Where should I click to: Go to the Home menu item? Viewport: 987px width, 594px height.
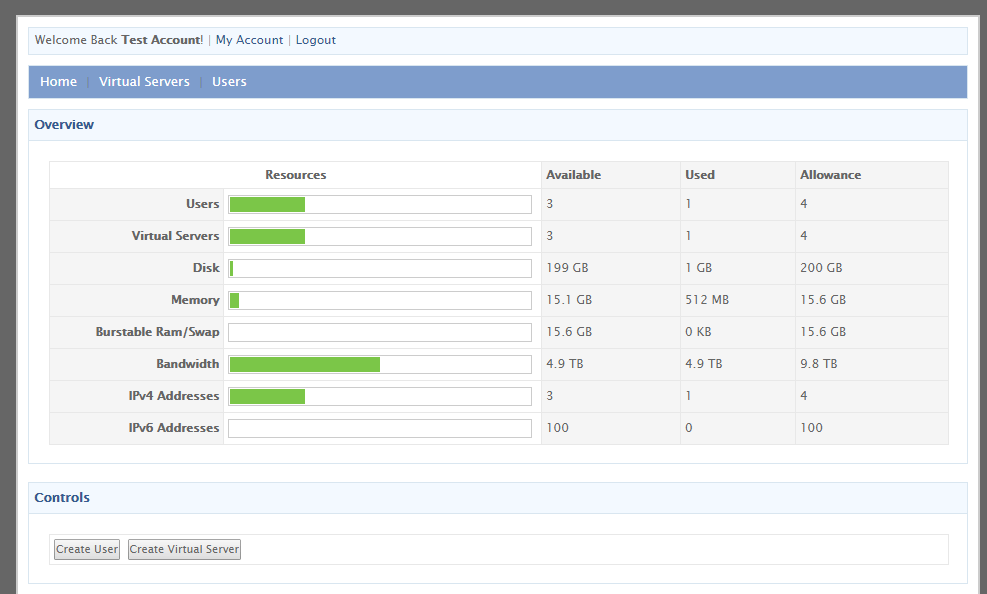58,82
